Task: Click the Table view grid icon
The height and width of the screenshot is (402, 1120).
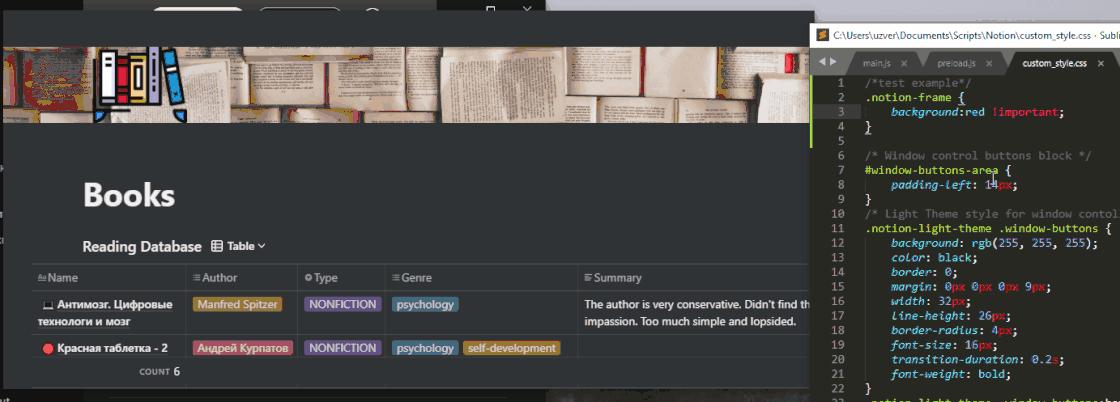Action: [x=217, y=246]
